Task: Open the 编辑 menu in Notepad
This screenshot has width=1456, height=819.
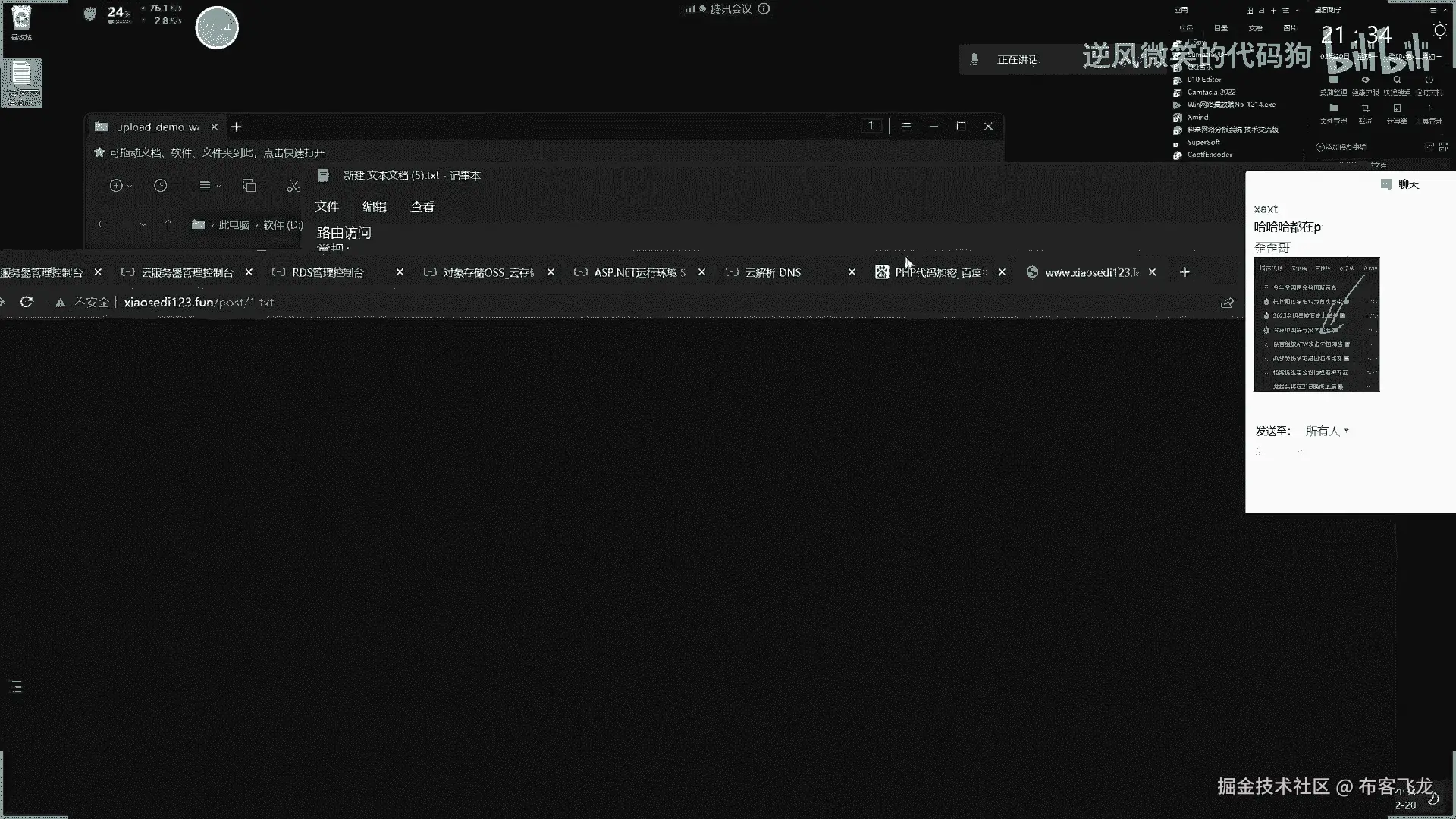Action: [375, 206]
